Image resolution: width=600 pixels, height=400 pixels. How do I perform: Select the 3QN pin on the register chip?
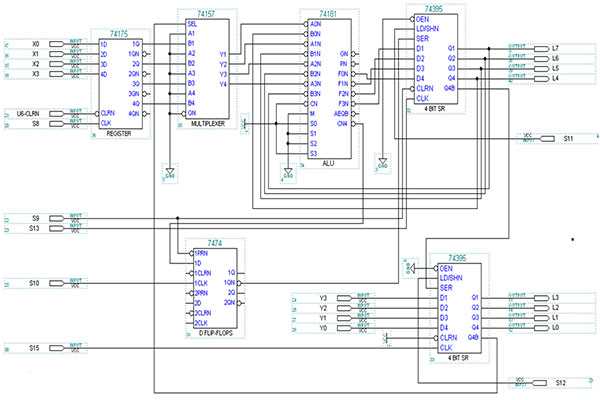click(134, 94)
